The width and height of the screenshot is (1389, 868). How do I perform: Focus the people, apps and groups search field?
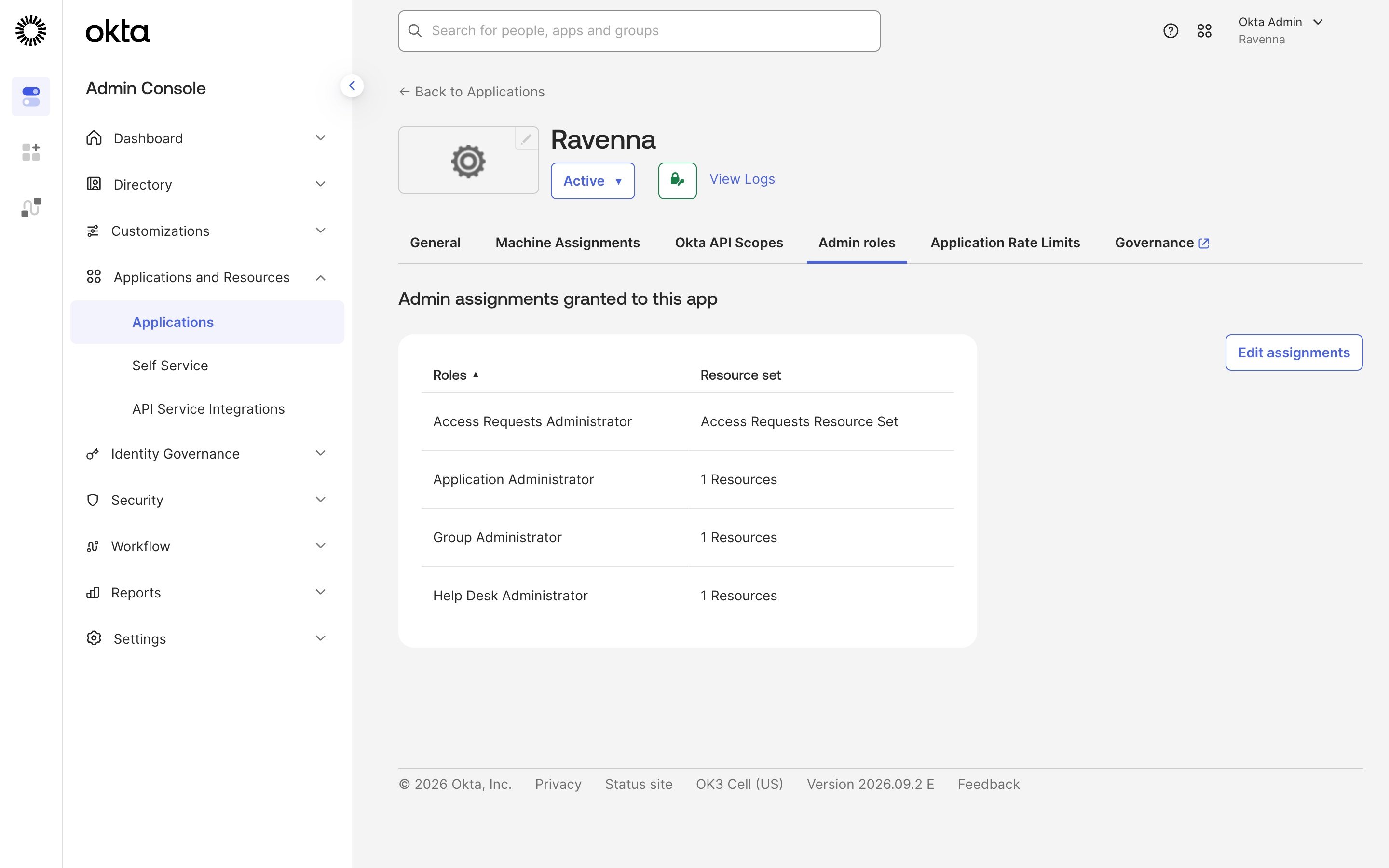(x=639, y=31)
